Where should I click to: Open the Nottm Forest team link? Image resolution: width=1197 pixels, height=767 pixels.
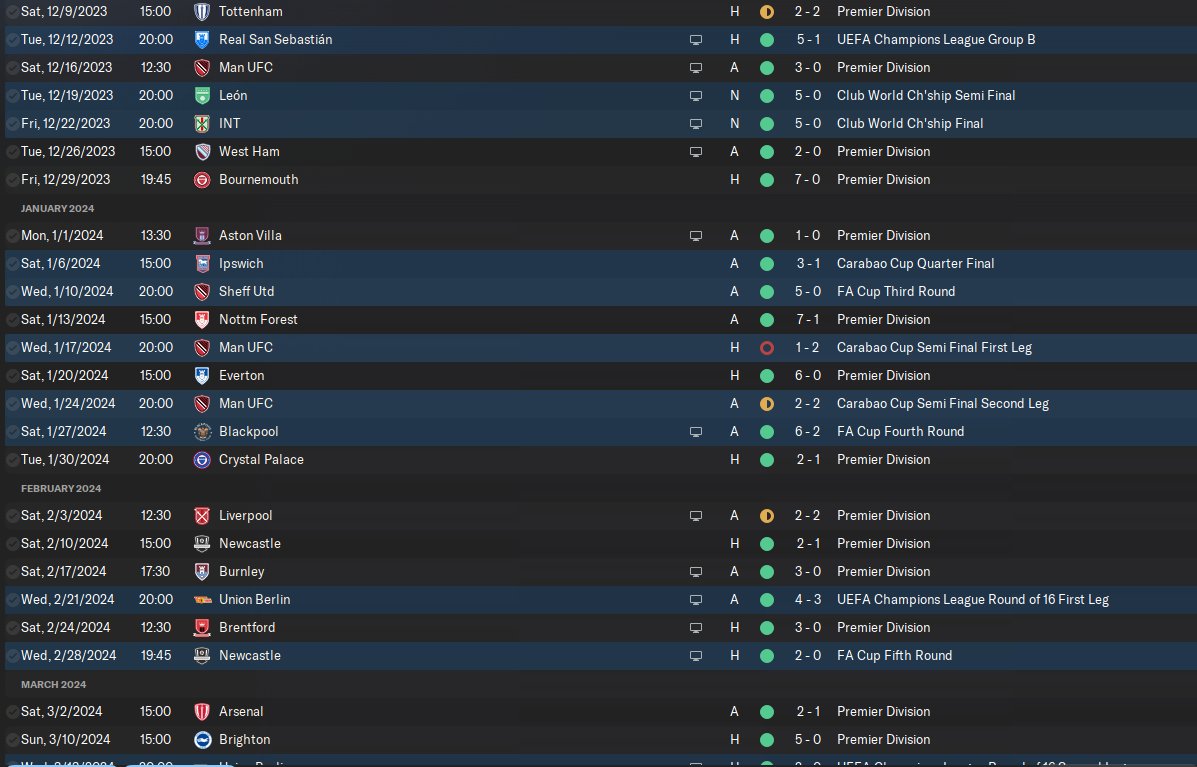coord(258,319)
